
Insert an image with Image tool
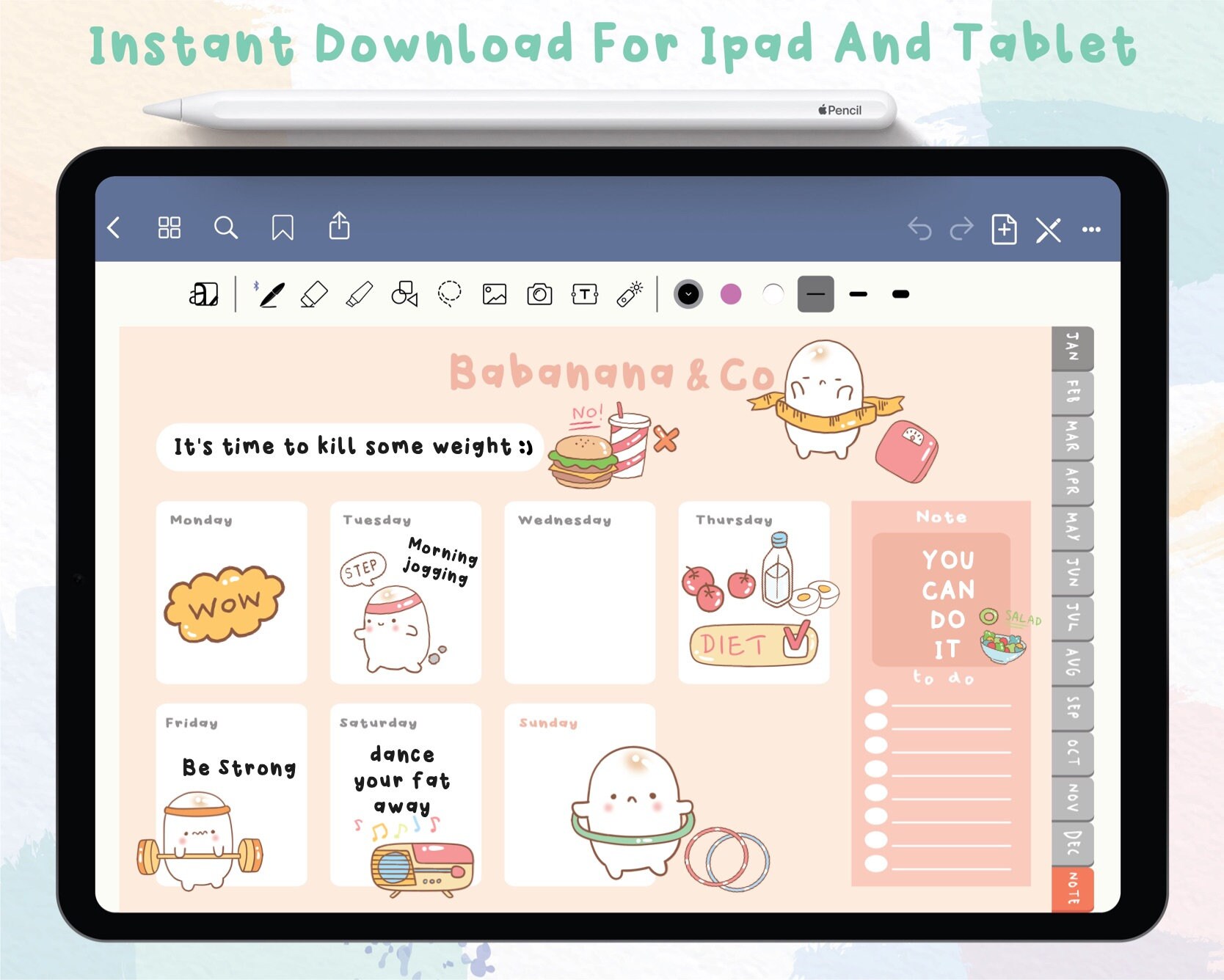pyautogui.click(x=495, y=295)
